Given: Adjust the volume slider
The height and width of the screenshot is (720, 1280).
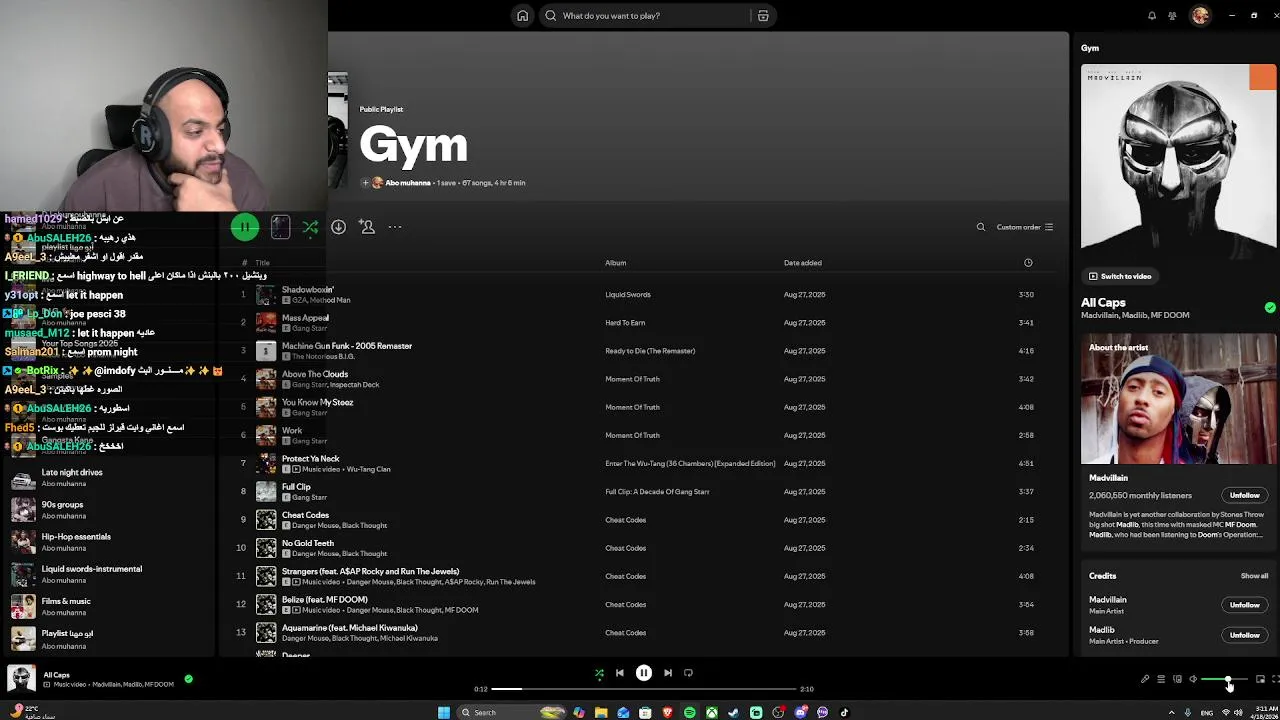Looking at the screenshot, I should click(1224, 679).
